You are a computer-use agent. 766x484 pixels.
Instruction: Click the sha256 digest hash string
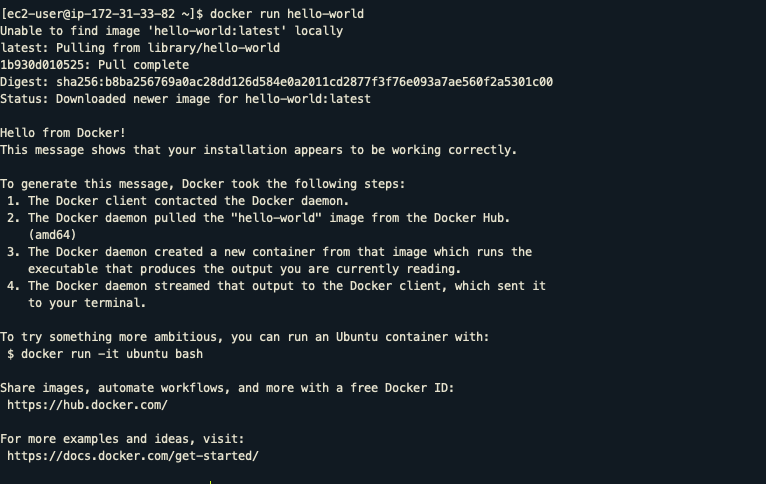click(x=304, y=82)
